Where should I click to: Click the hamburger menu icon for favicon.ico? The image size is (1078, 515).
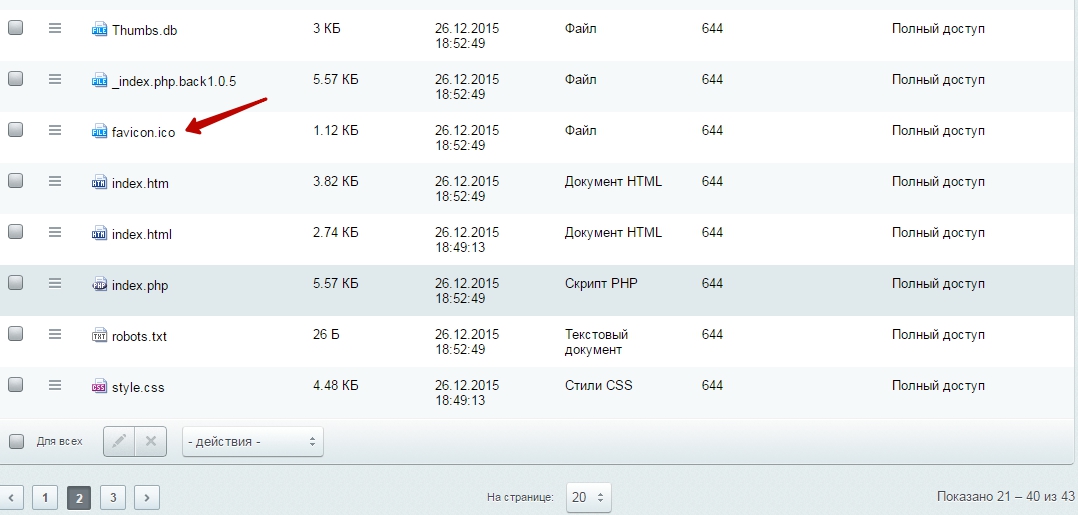click(55, 130)
